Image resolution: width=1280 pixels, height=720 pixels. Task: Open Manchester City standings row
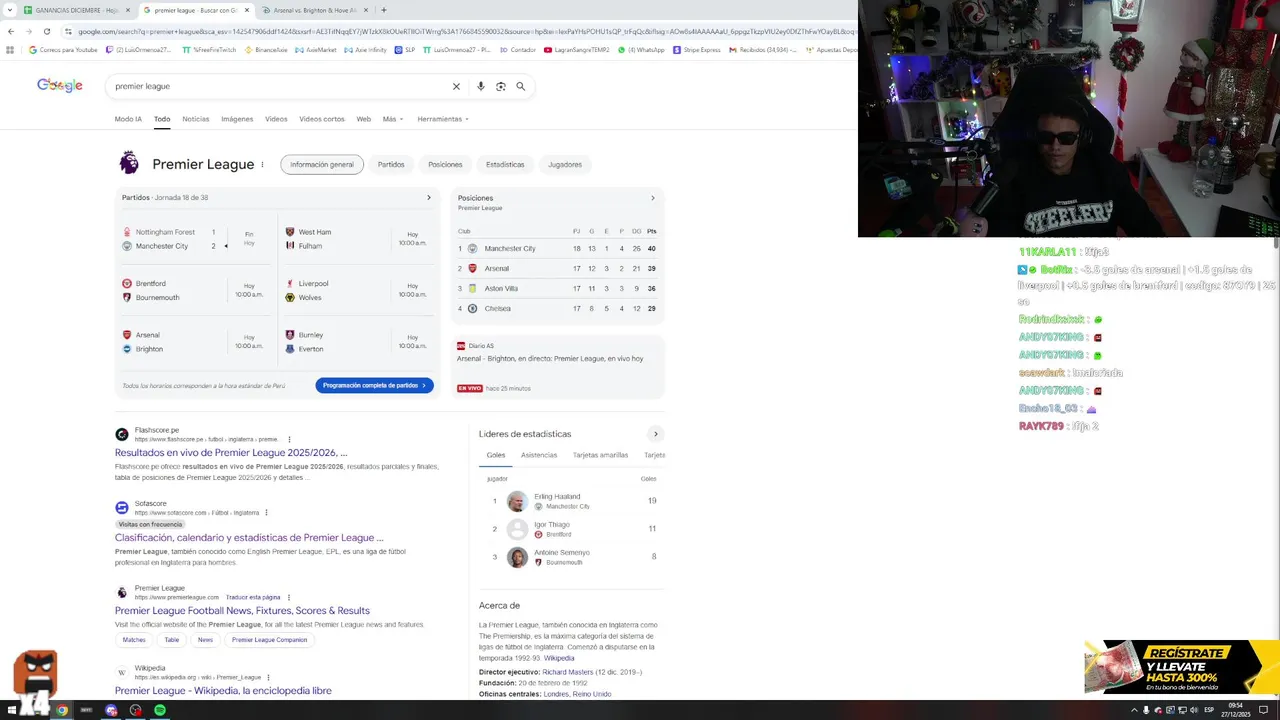click(x=557, y=248)
